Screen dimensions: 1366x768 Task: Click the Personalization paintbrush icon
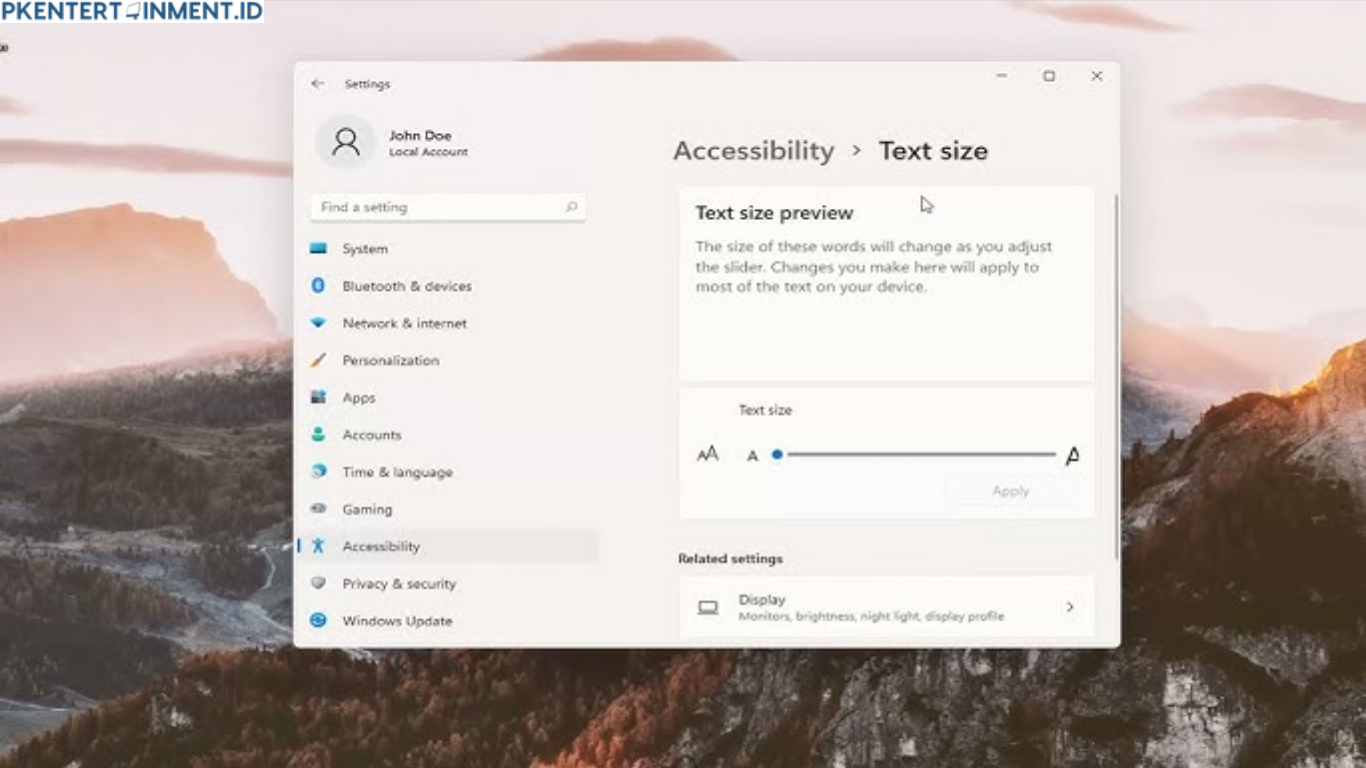pos(318,360)
